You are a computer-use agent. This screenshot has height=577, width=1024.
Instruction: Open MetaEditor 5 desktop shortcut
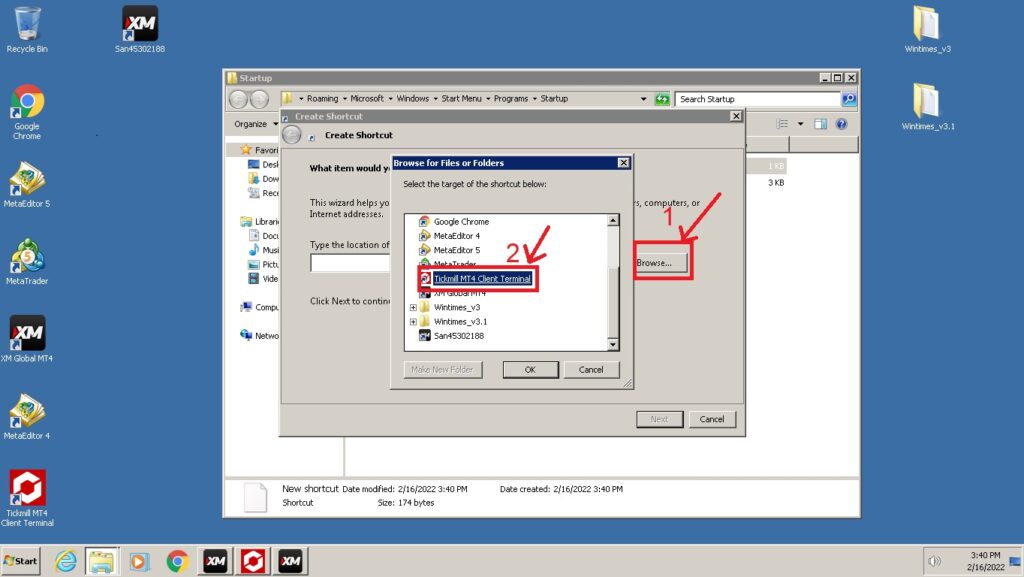(x=27, y=185)
